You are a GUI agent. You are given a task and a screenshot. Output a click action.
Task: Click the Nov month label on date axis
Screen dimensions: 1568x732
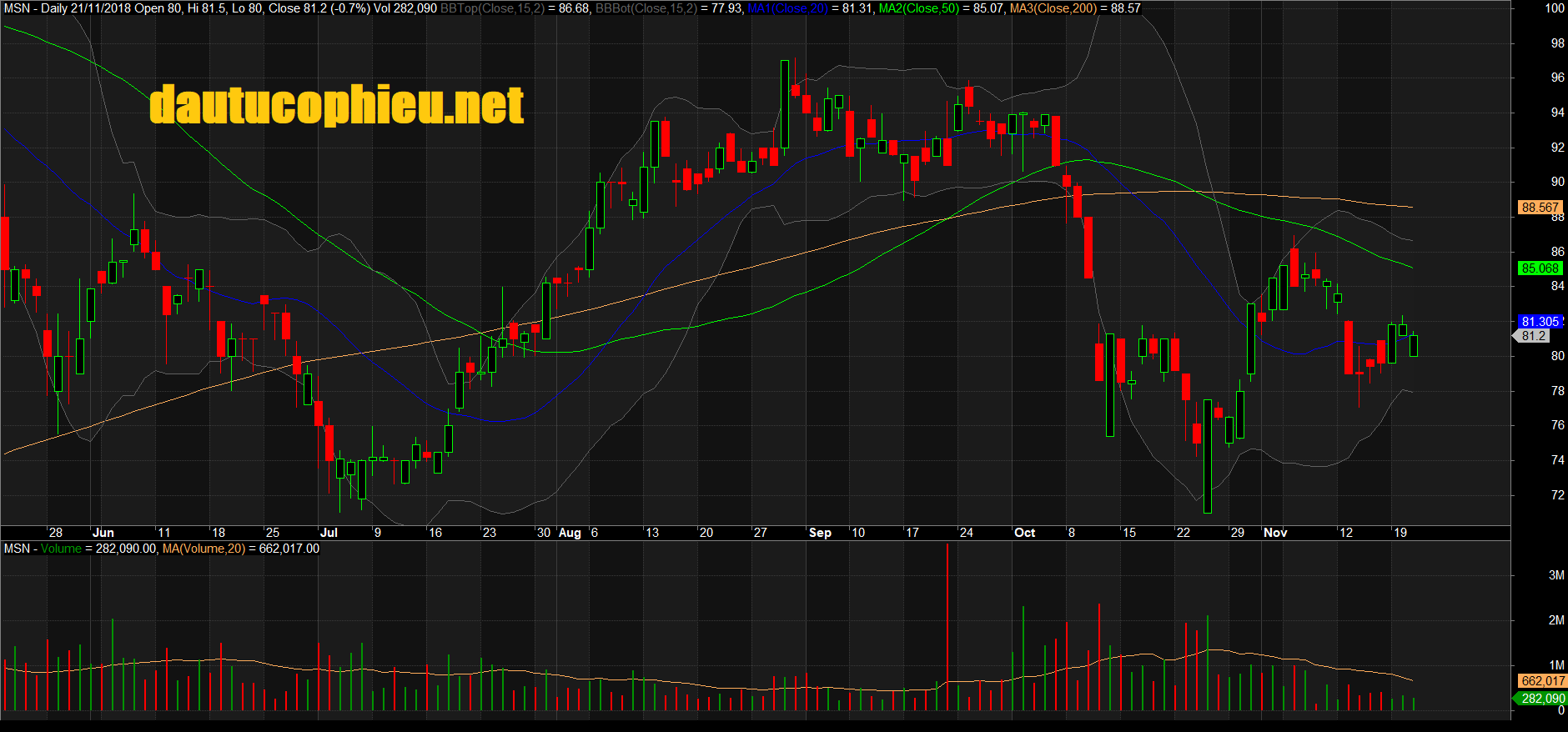[1275, 533]
